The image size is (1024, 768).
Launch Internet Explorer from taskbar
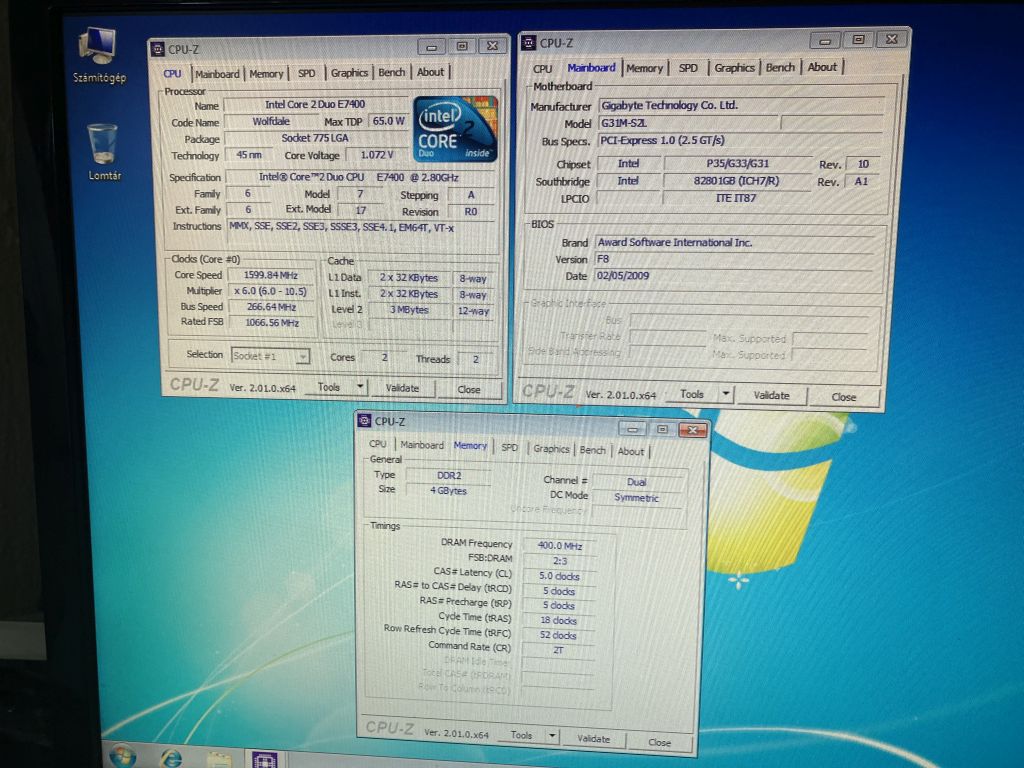click(x=171, y=758)
